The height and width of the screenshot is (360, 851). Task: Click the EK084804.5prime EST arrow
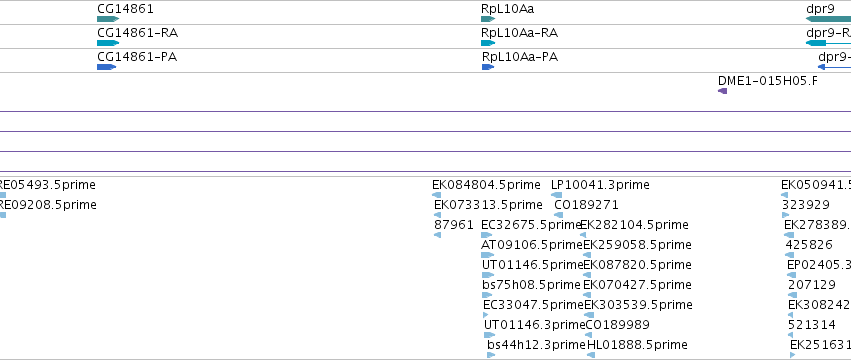coord(436,195)
